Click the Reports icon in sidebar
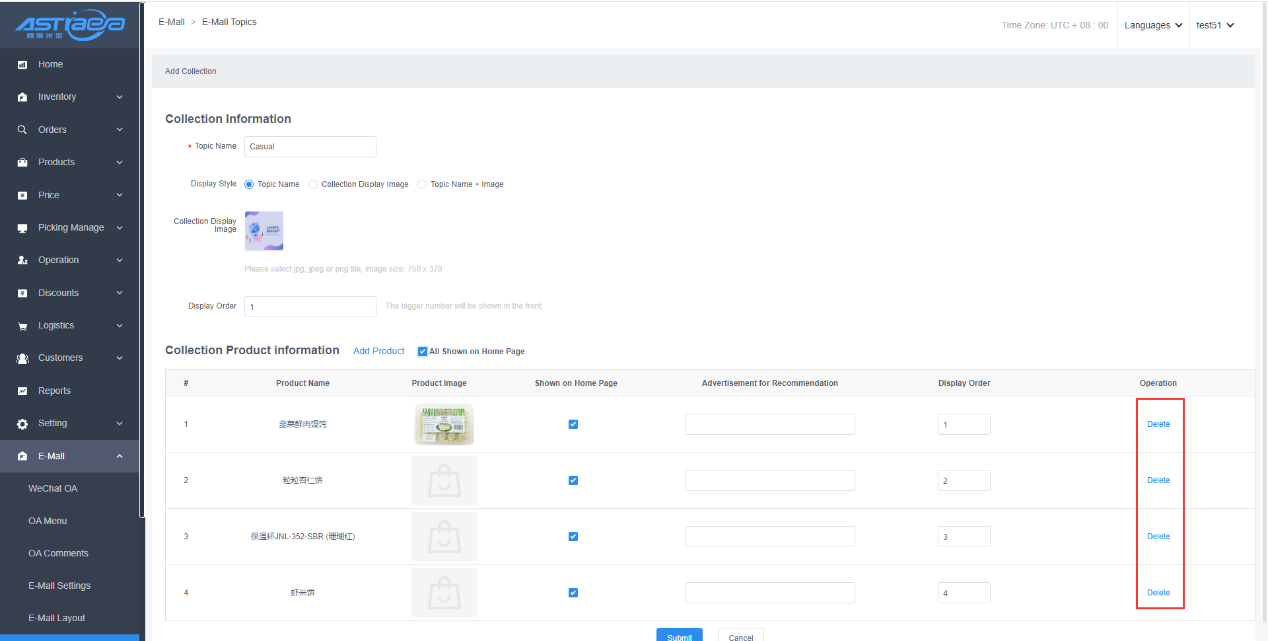 pyautogui.click(x=22, y=391)
